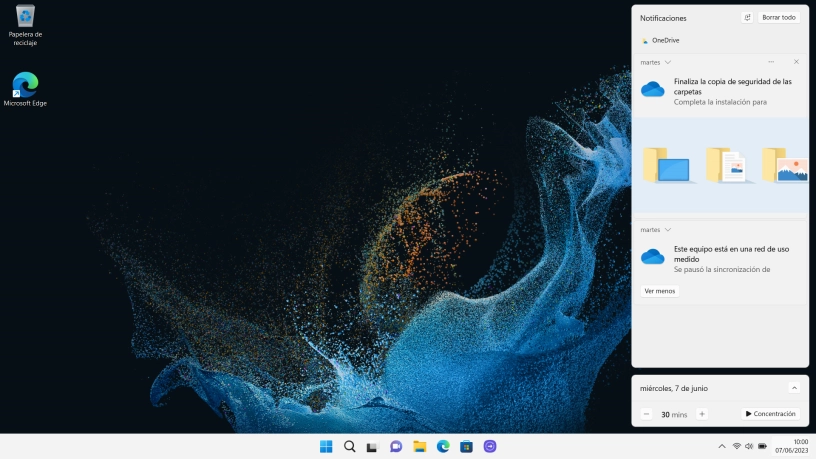
Task: Start a Concentración focus session
Action: tap(771, 414)
